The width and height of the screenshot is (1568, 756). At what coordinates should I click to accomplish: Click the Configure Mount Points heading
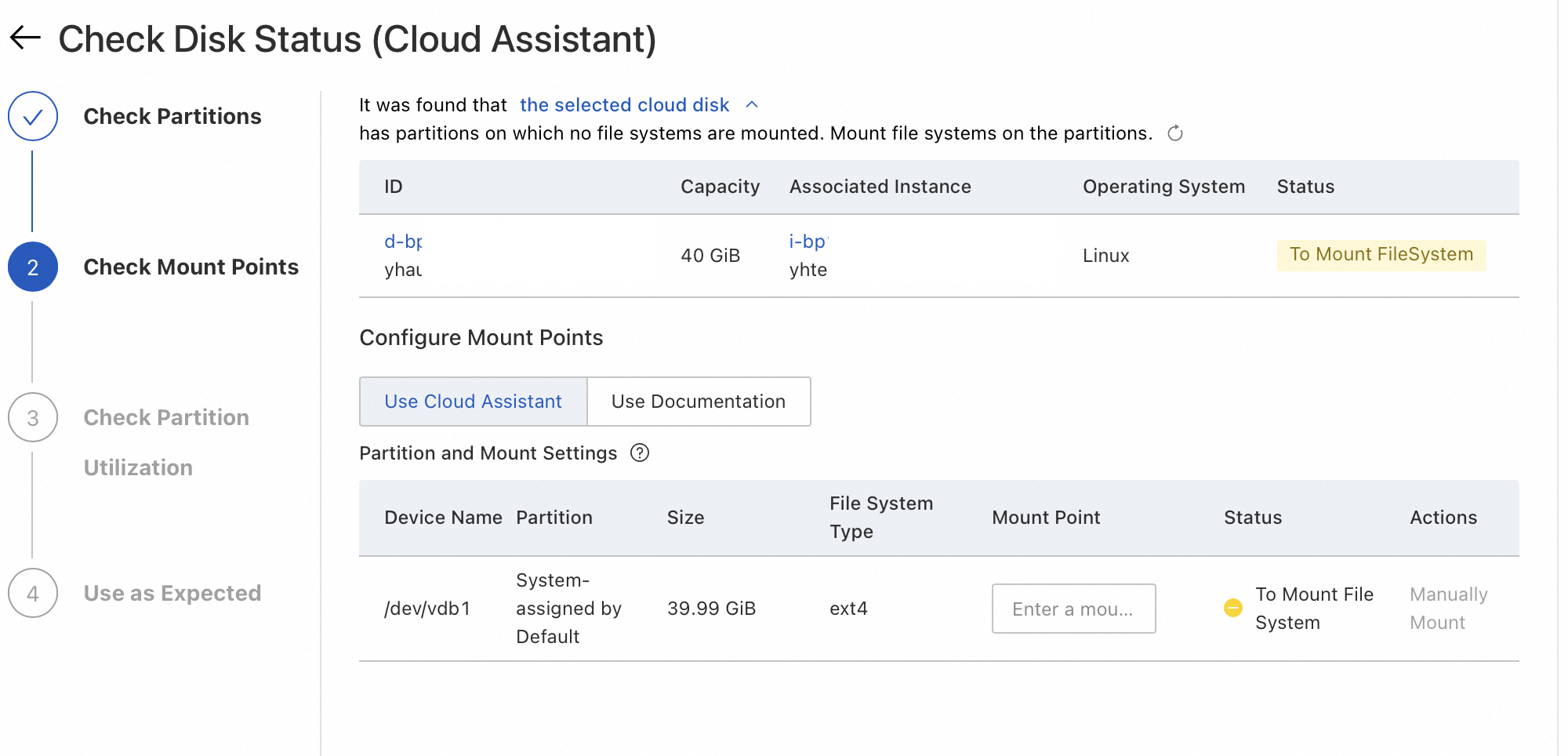point(481,337)
